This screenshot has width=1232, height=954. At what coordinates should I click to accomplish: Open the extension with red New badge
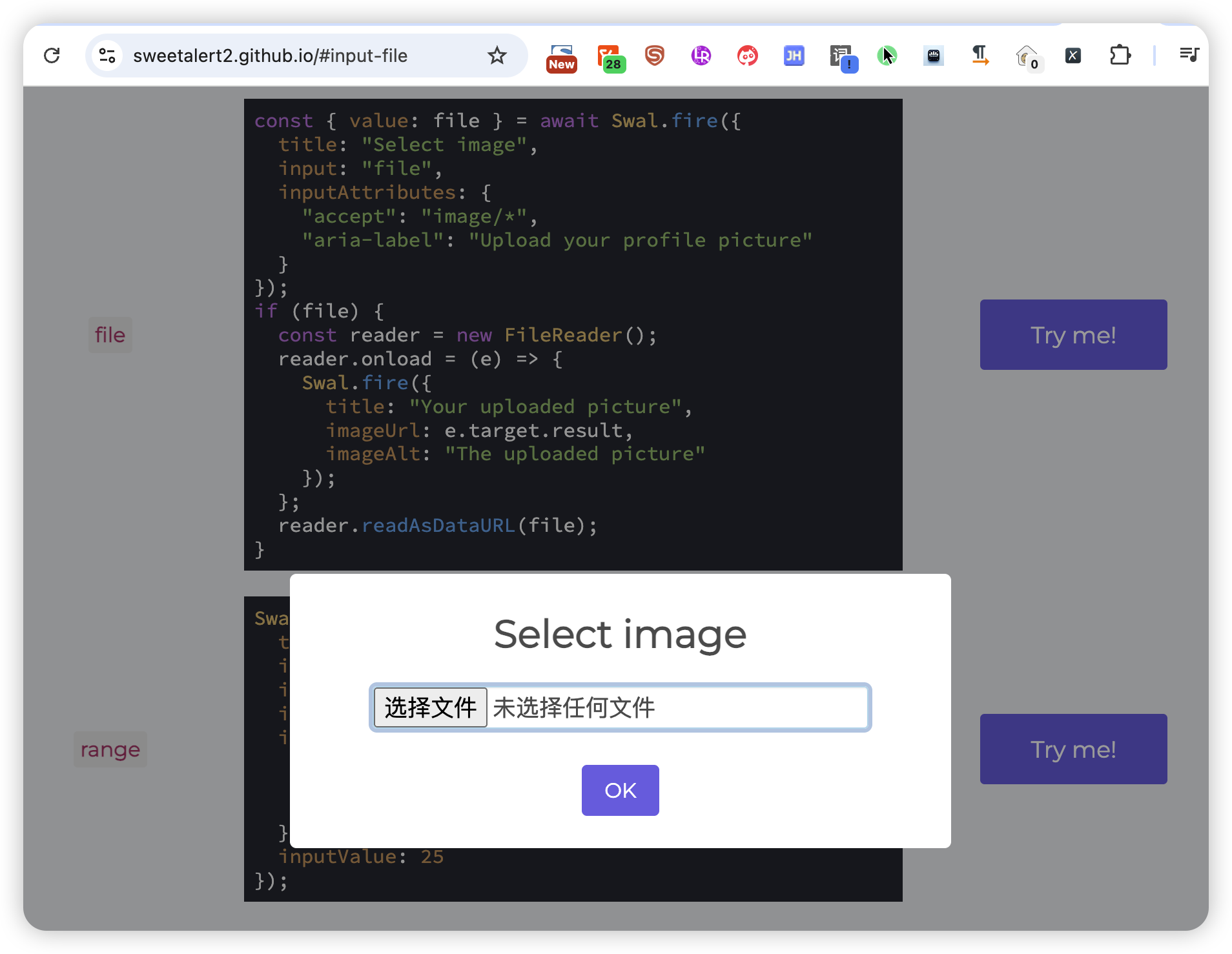click(561, 57)
